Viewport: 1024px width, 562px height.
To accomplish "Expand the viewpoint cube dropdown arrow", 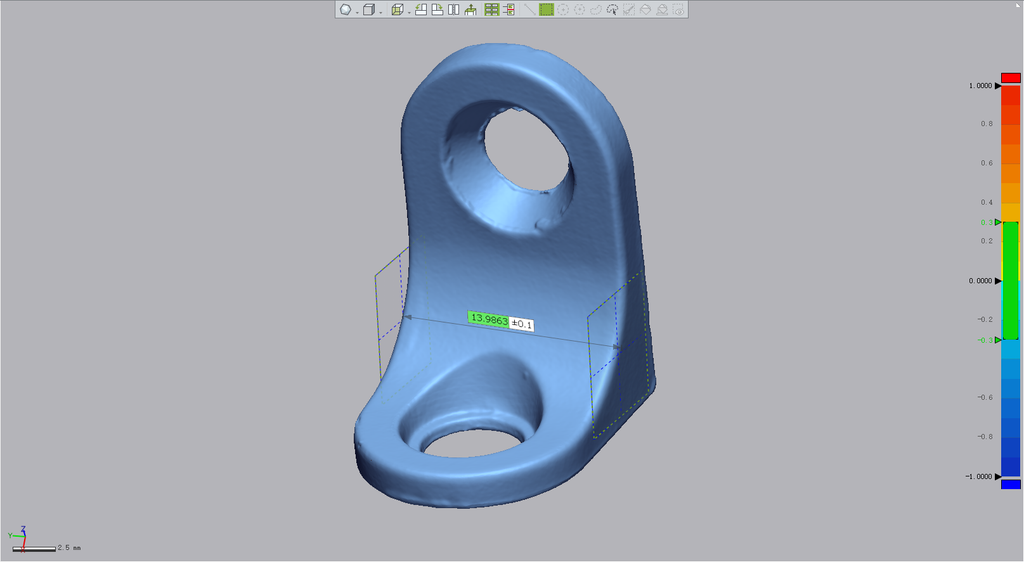I will (408, 12).
